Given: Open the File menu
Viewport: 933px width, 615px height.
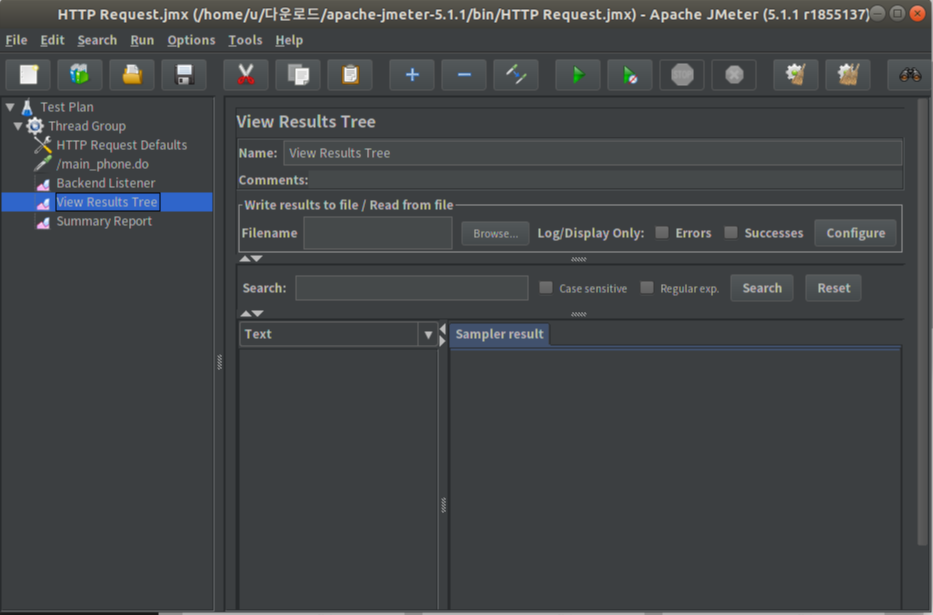Looking at the screenshot, I should 16,40.
